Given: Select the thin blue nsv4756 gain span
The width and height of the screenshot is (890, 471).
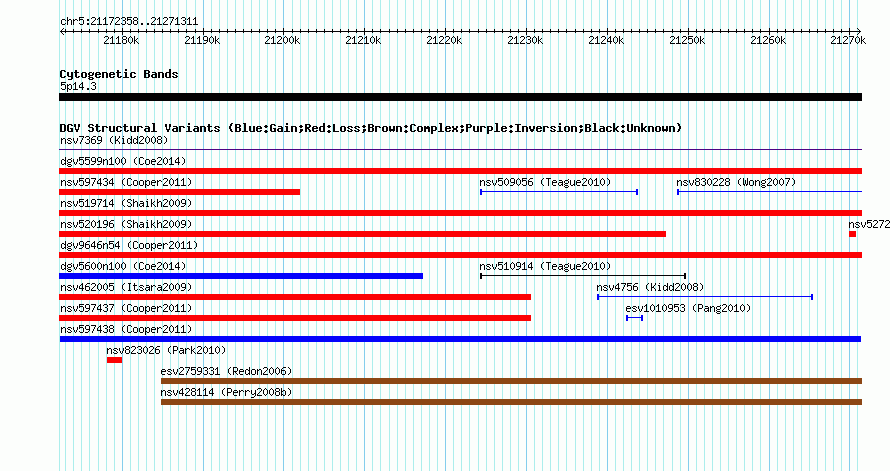Looking at the screenshot, I should [705, 297].
